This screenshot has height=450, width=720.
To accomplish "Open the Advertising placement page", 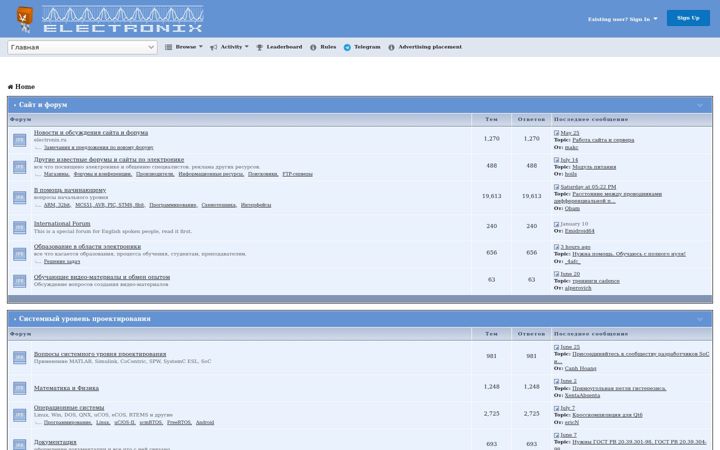I will click(425, 47).
